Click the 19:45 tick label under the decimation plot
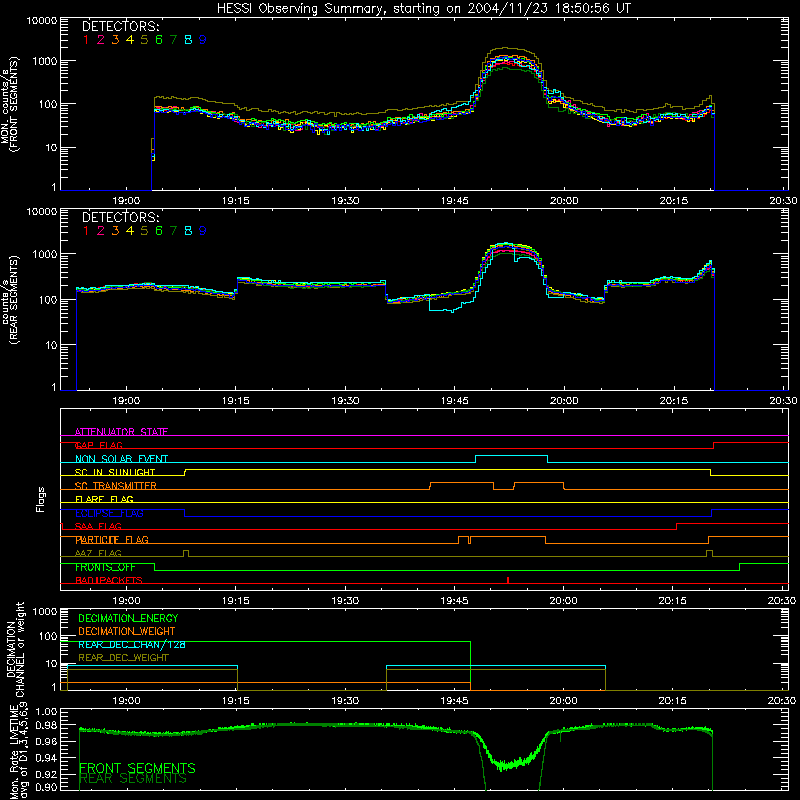 click(454, 701)
